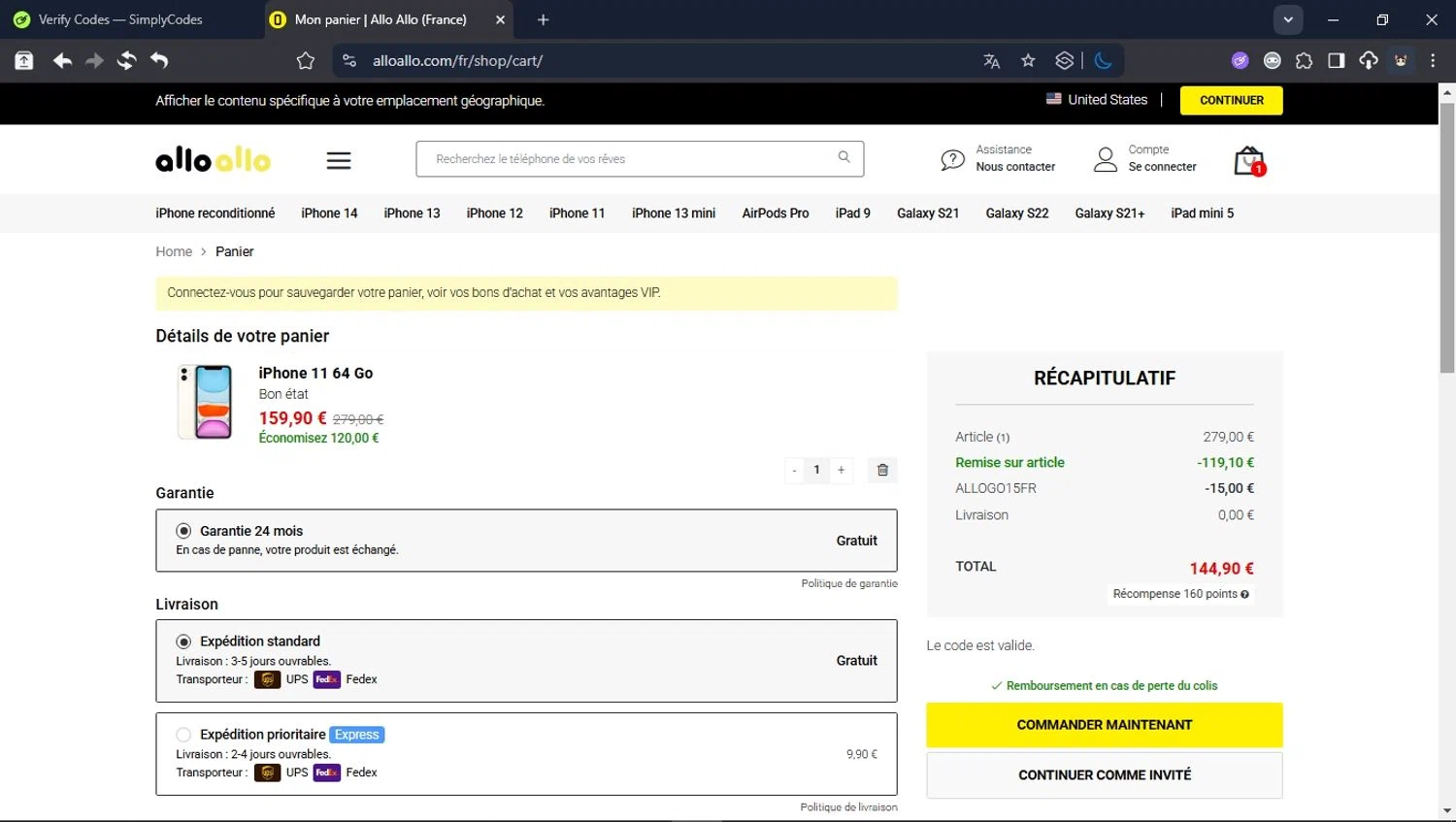Go to Home breadcrumb link
Image resolution: width=1456 pixels, height=822 pixels.
(x=174, y=251)
